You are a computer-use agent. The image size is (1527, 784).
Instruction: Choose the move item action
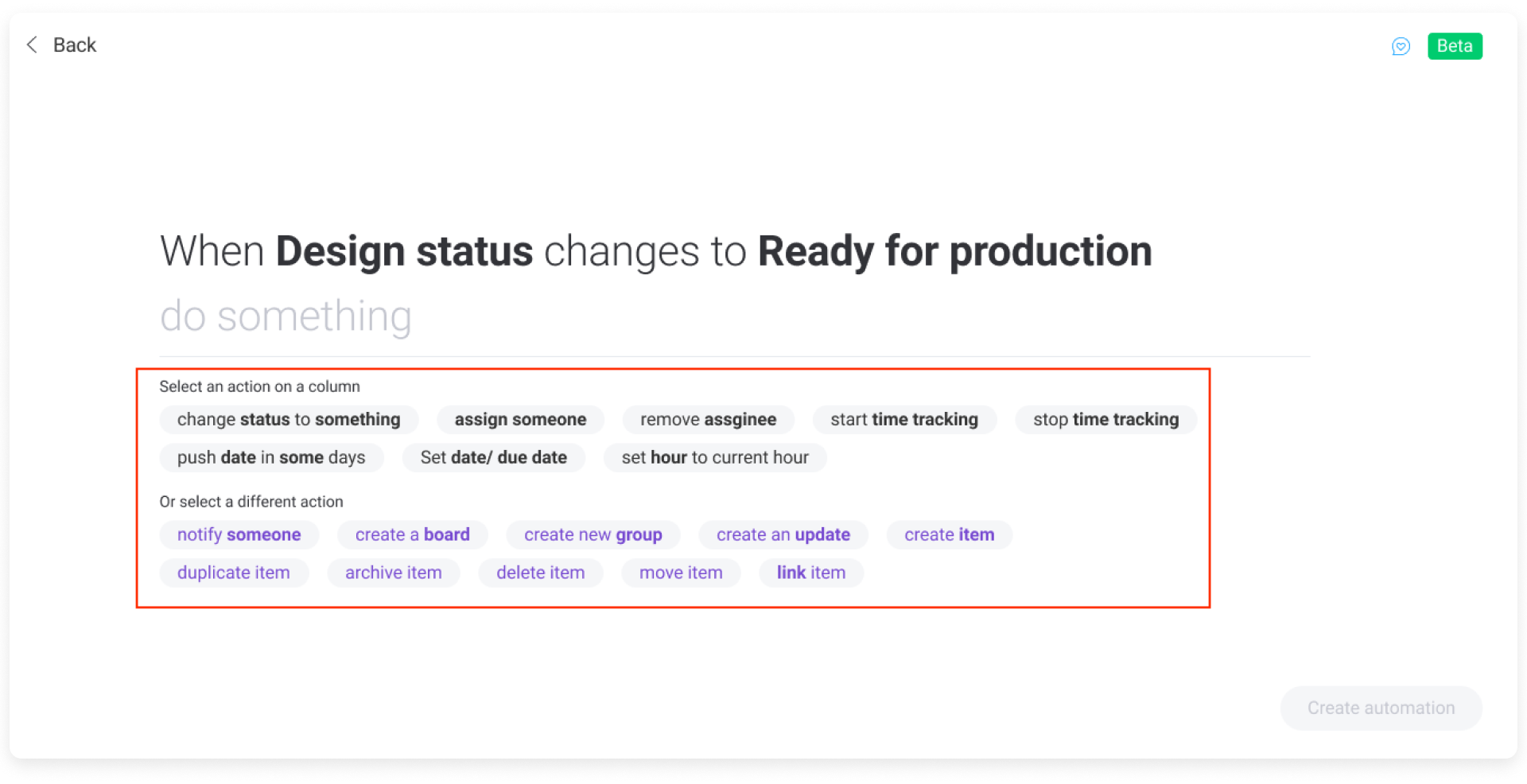click(x=681, y=572)
